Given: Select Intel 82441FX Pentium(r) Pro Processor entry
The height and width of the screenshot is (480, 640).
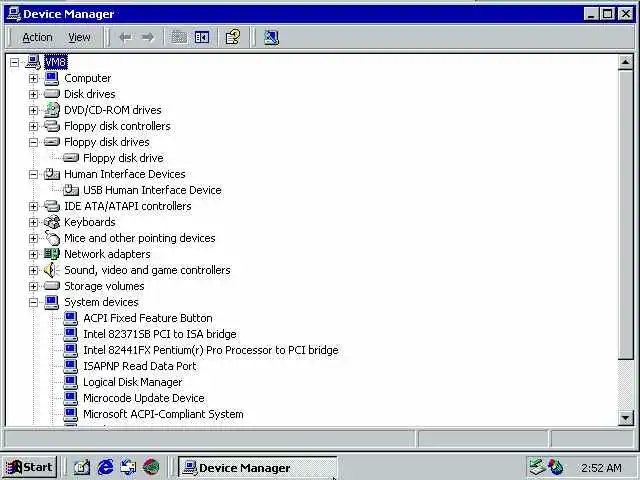Looking at the screenshot, I should pos(211,350).
